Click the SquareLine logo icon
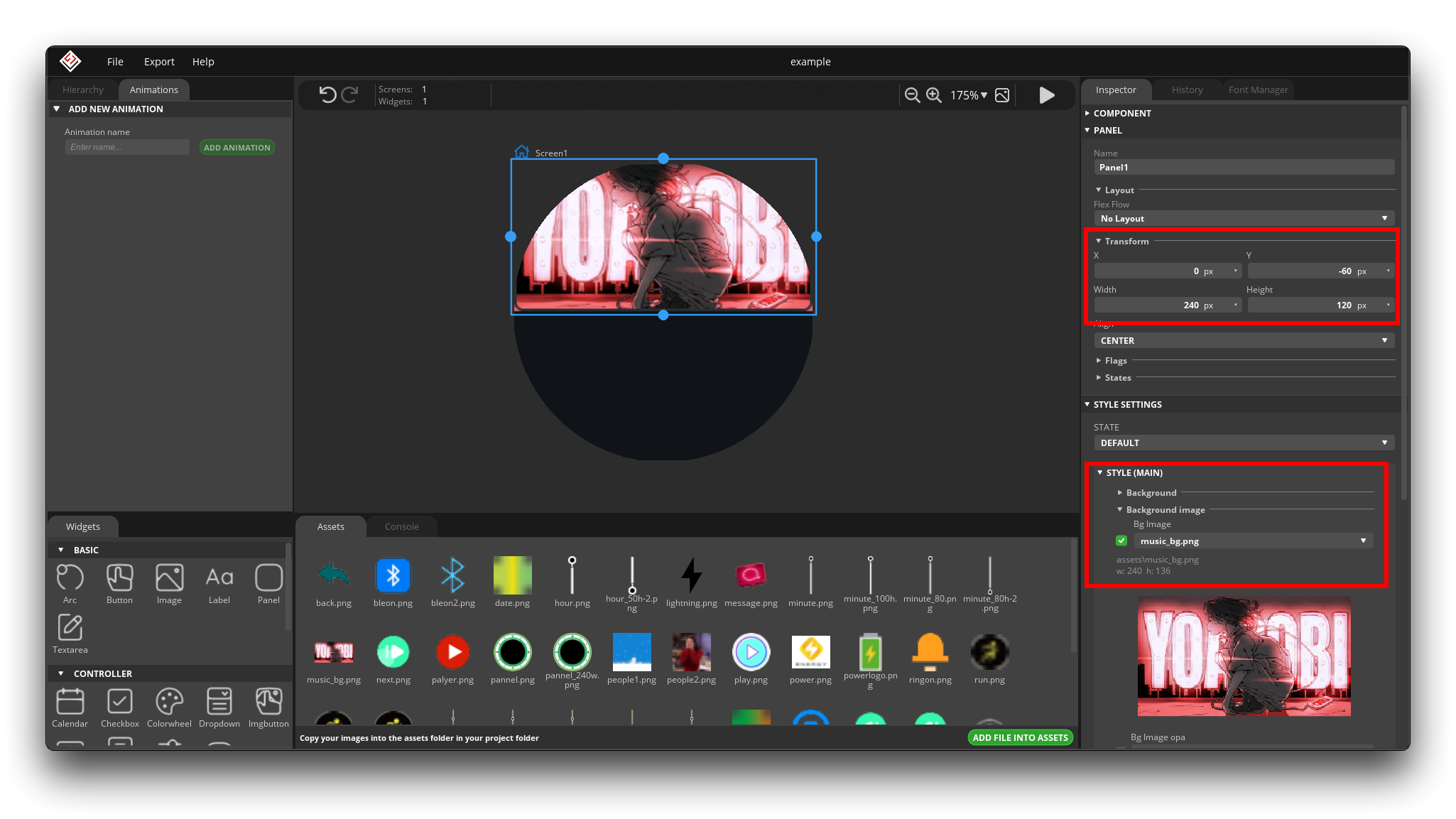1456x819 pixels. click(70, 61)
